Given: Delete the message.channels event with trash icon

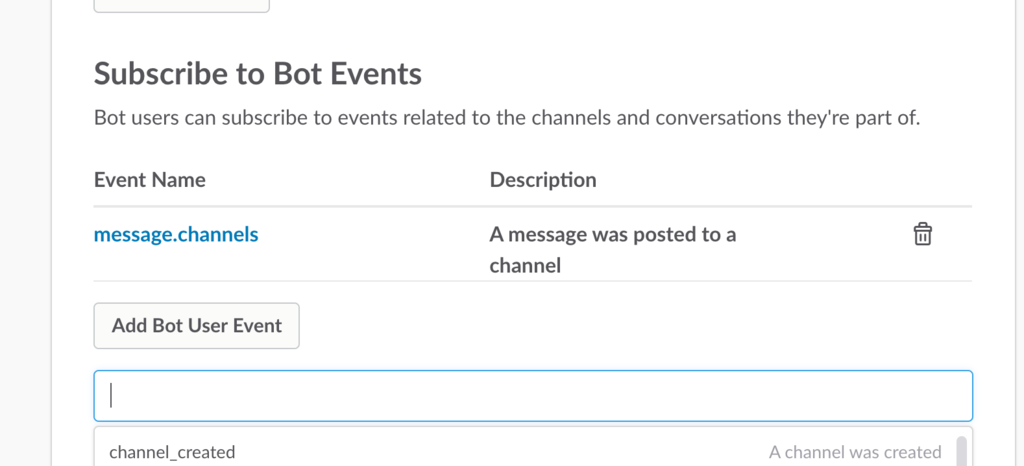Looking at the screenshot, I should [x=922, y=234].
